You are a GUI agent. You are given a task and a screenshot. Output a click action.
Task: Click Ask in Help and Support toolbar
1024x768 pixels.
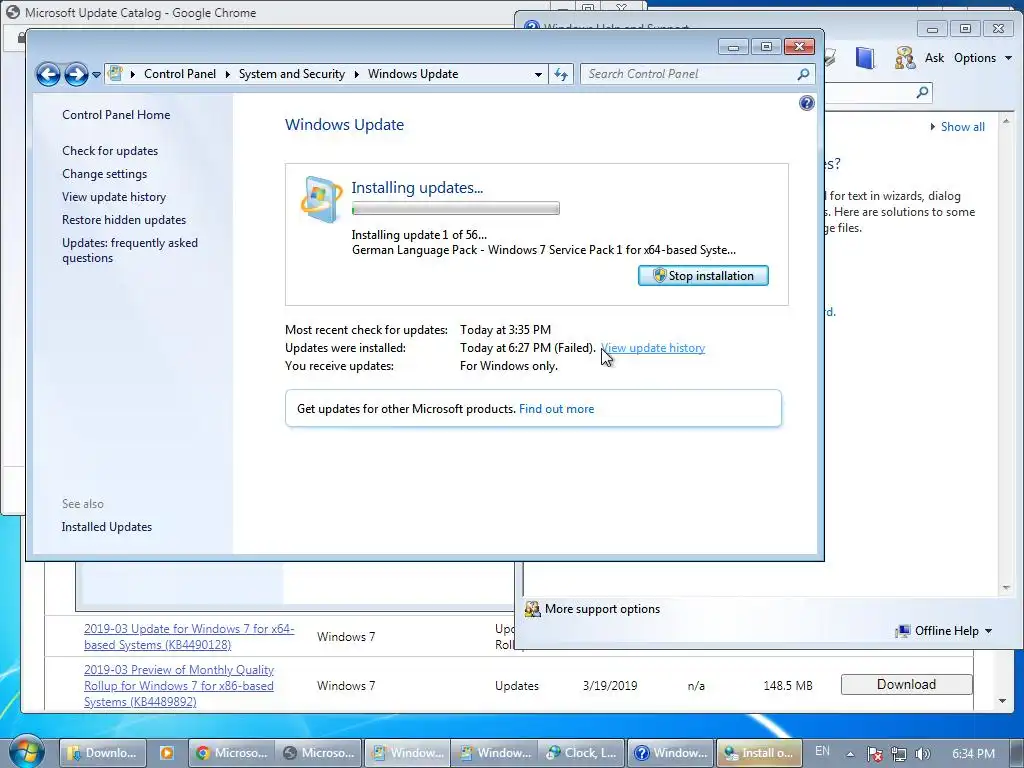coord(935,58)
